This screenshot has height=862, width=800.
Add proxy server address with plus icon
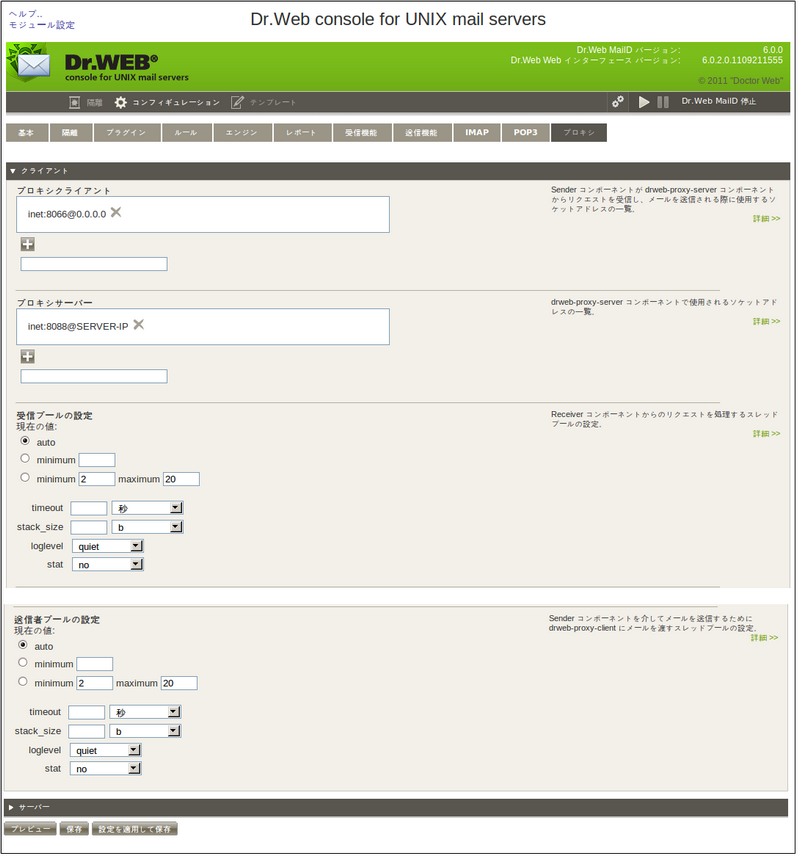[x=27, y=358]
